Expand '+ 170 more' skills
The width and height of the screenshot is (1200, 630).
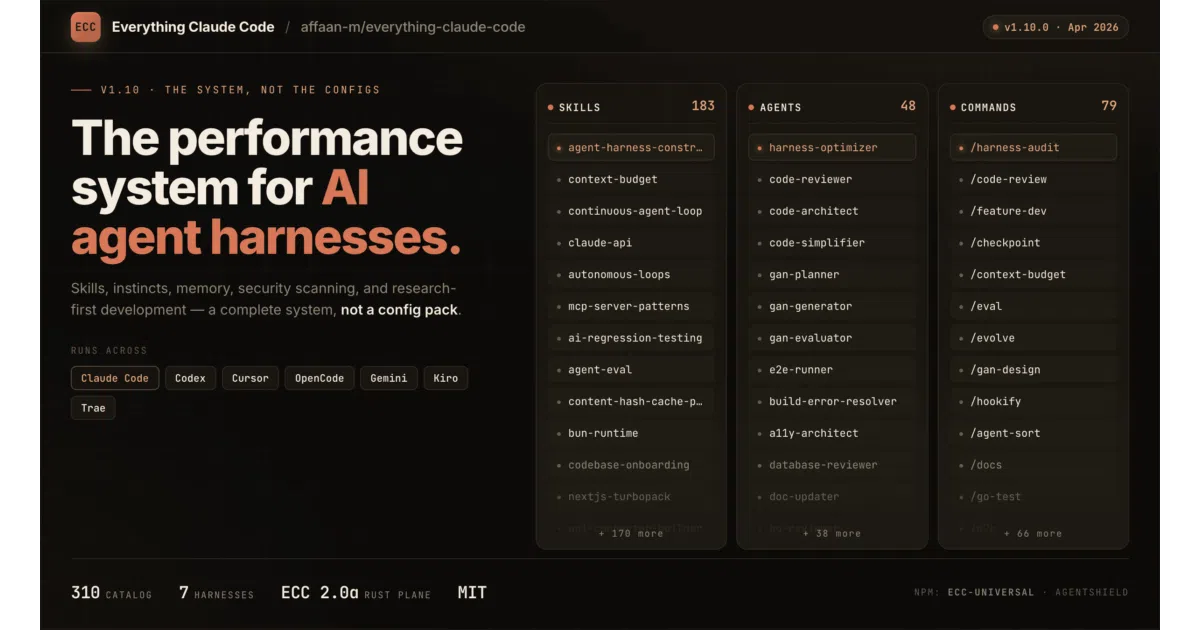click(x=631, y=534)
